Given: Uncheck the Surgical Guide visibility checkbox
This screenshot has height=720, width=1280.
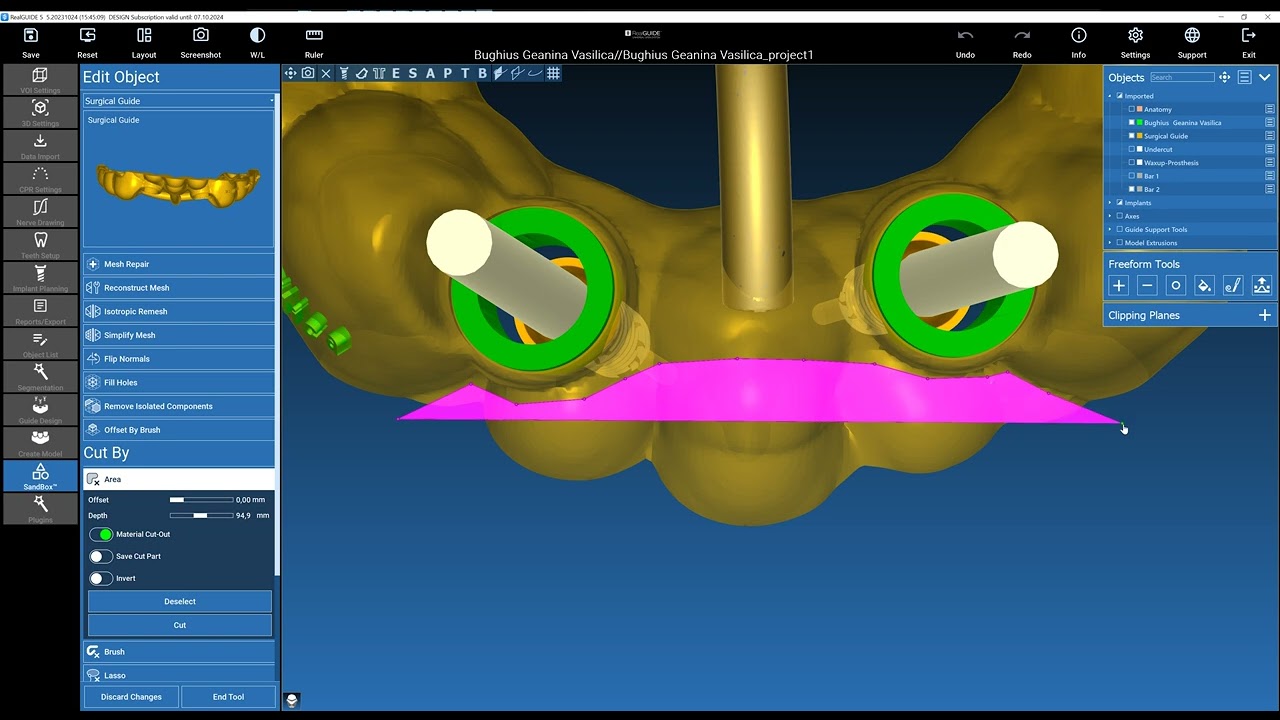Looking at the screenshot, I should point(1132,136).
